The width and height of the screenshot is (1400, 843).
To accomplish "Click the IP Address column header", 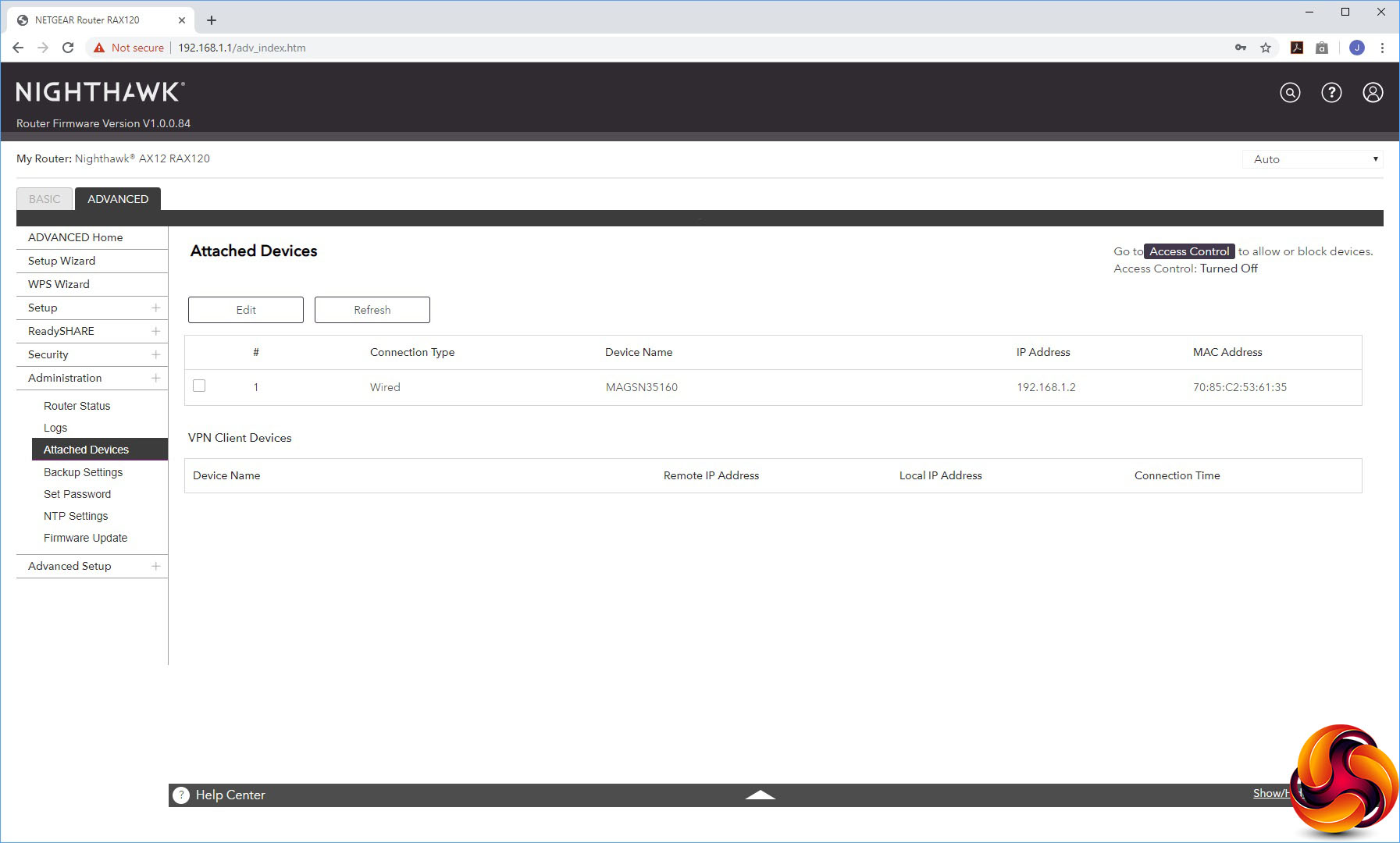I will tap(1043, 352).
